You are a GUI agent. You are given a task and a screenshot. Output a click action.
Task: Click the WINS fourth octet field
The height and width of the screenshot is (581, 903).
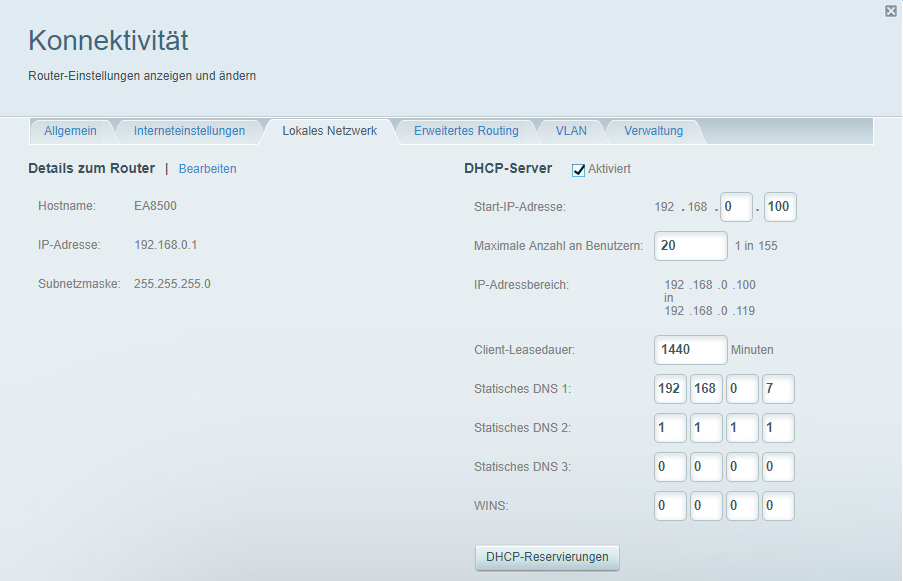pyautogui.click(x=779, y=506)
